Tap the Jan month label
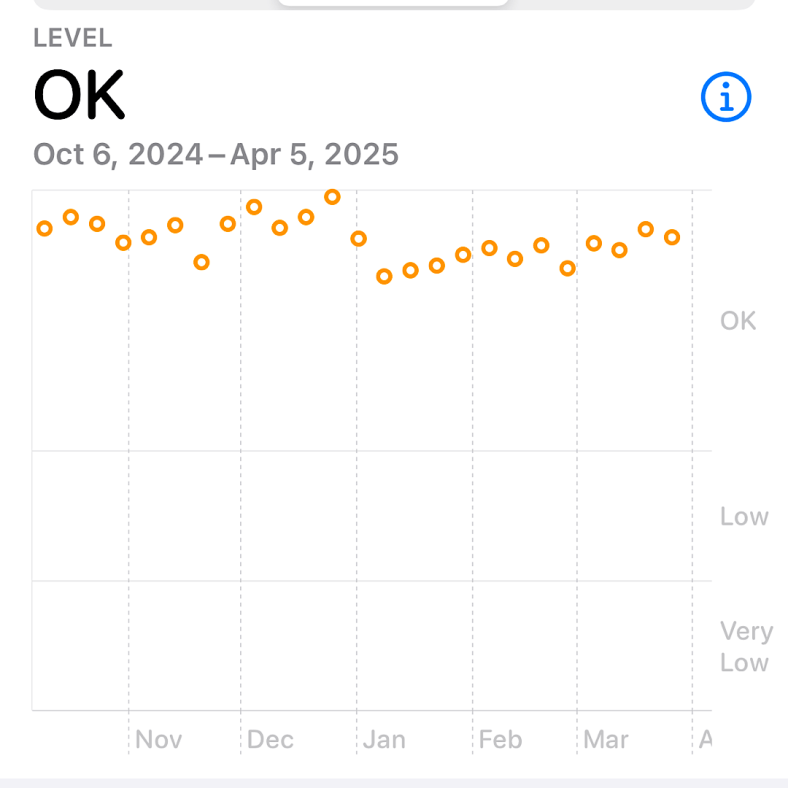This screenshot has width=788, height=788. click(384, 740)
